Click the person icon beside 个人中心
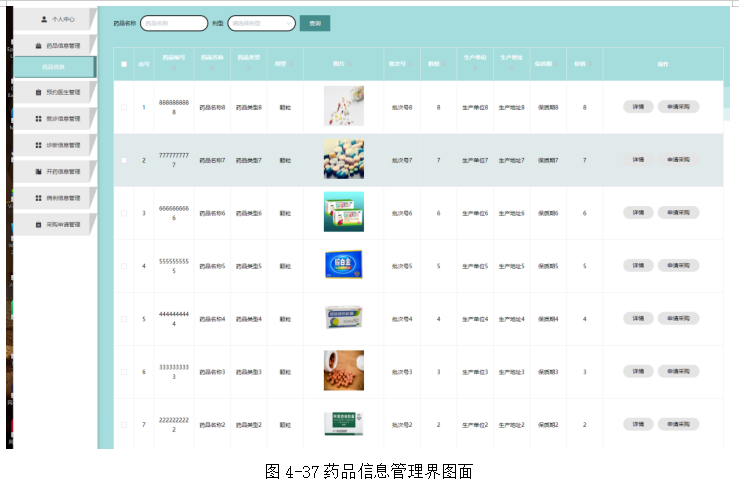This screenshot has height=486, width=739. click(44, 19)
